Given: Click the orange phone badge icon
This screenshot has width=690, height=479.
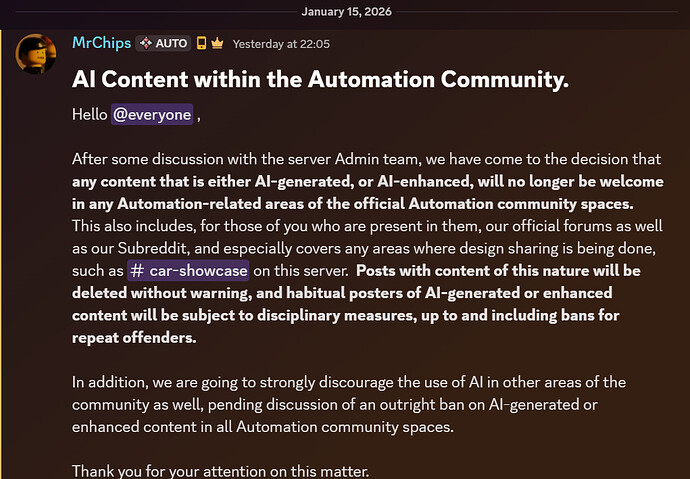Looking at the screenshot, I should (201, 43).
